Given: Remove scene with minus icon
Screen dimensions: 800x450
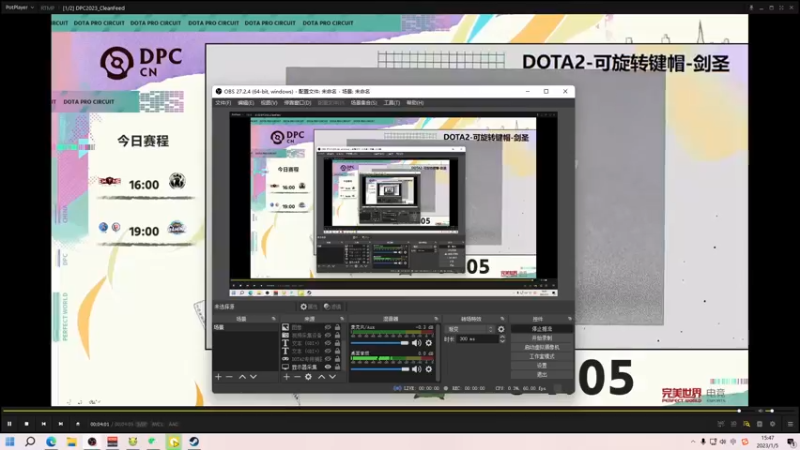Looking at the screenshot, I should tap(229, 377).
